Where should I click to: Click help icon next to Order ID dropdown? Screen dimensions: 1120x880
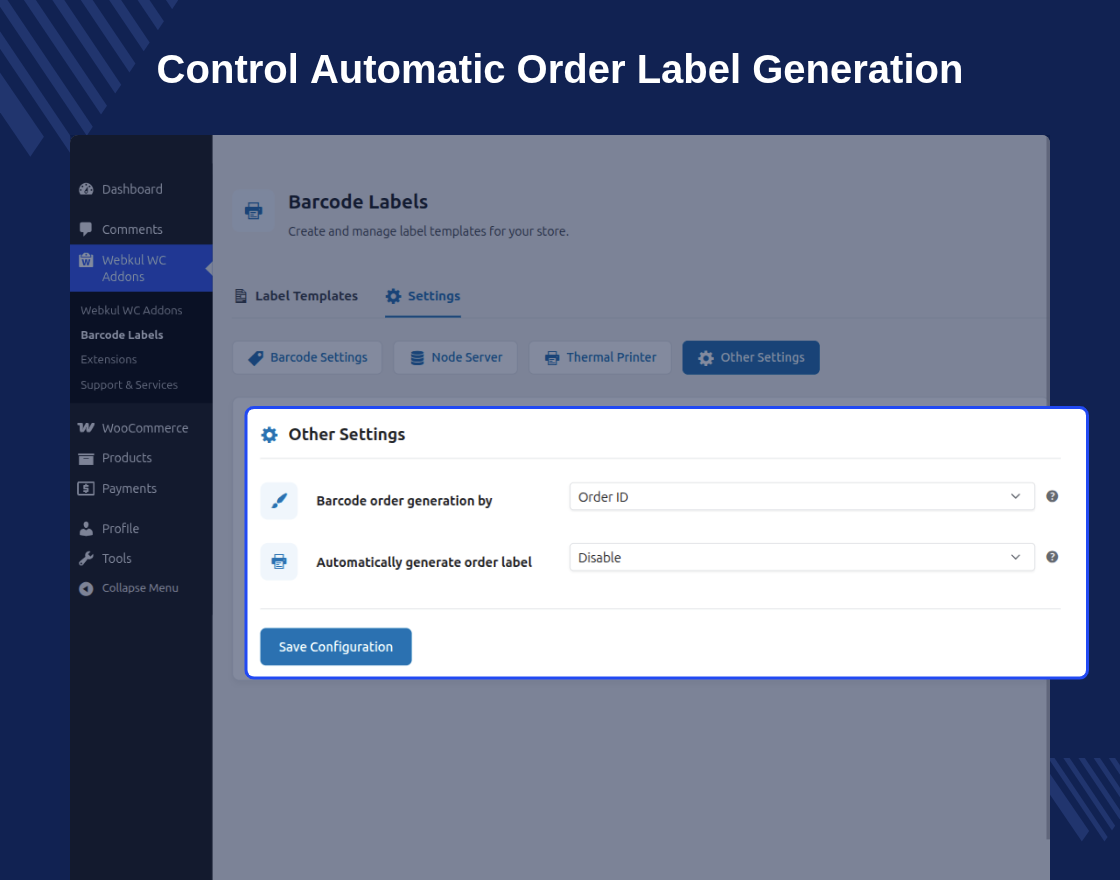1052,496
